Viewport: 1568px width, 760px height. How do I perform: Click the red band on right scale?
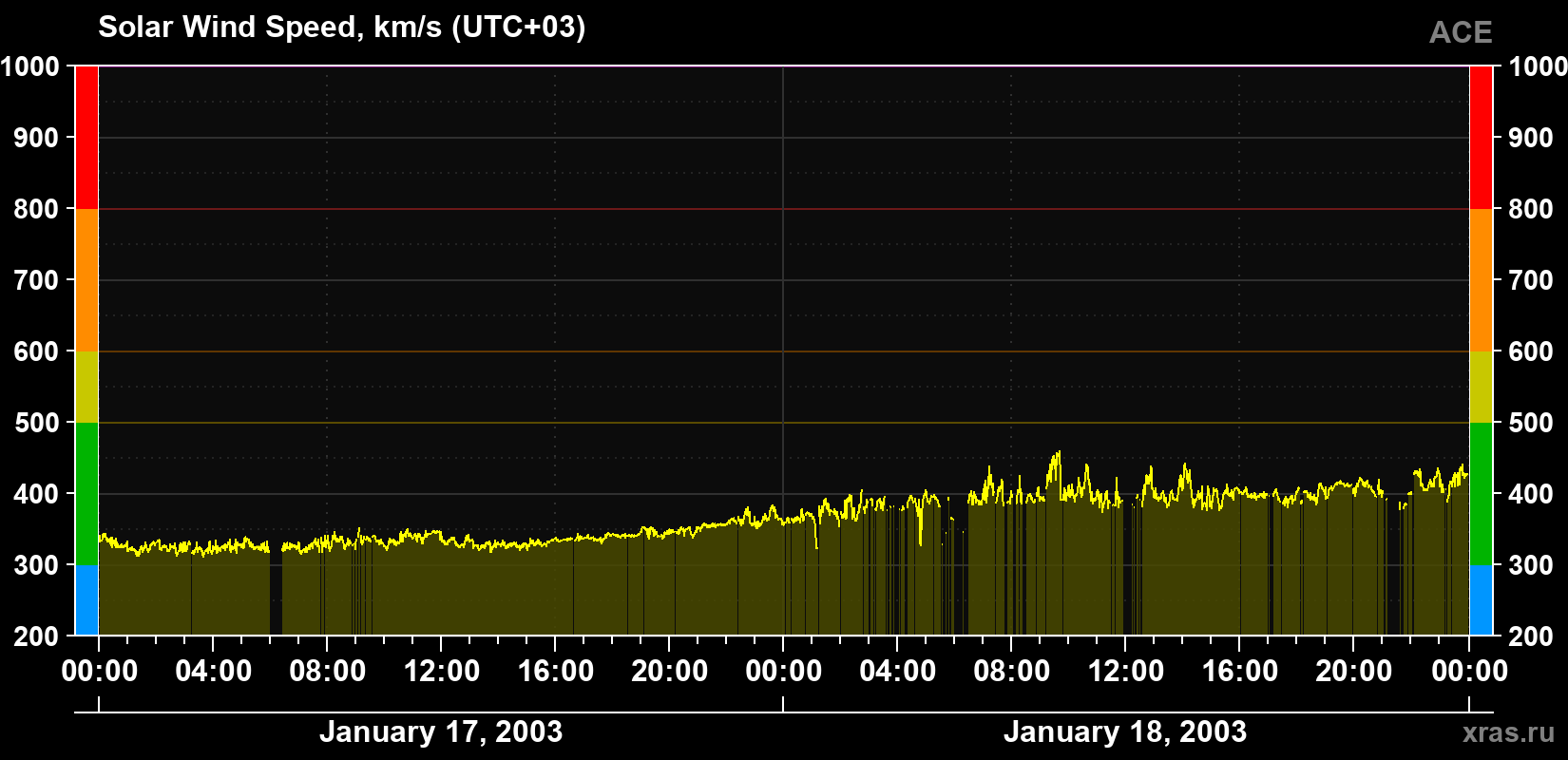[x=1481, y=138]
